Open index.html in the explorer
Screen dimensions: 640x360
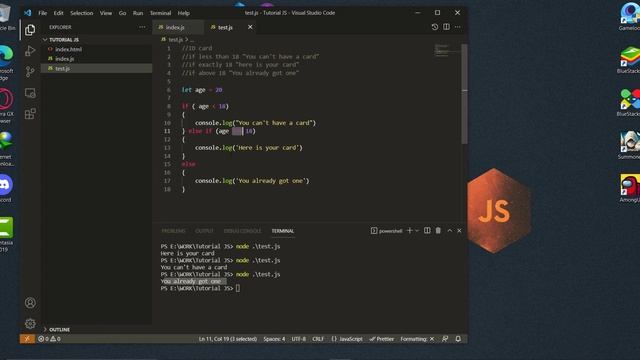(96, 49)
